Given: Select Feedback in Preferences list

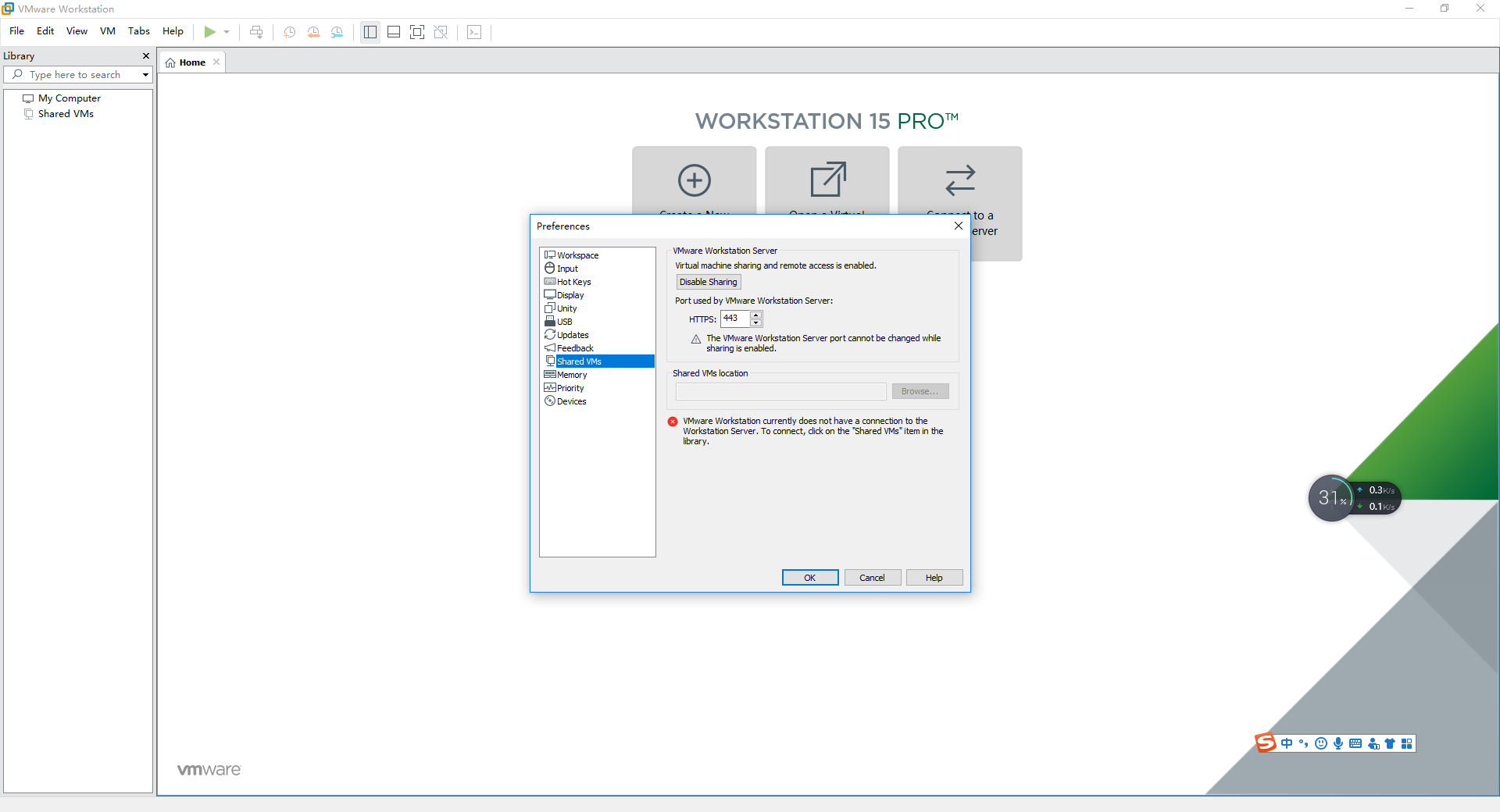Looking at the screenshot, I should [x=575, y=348].
